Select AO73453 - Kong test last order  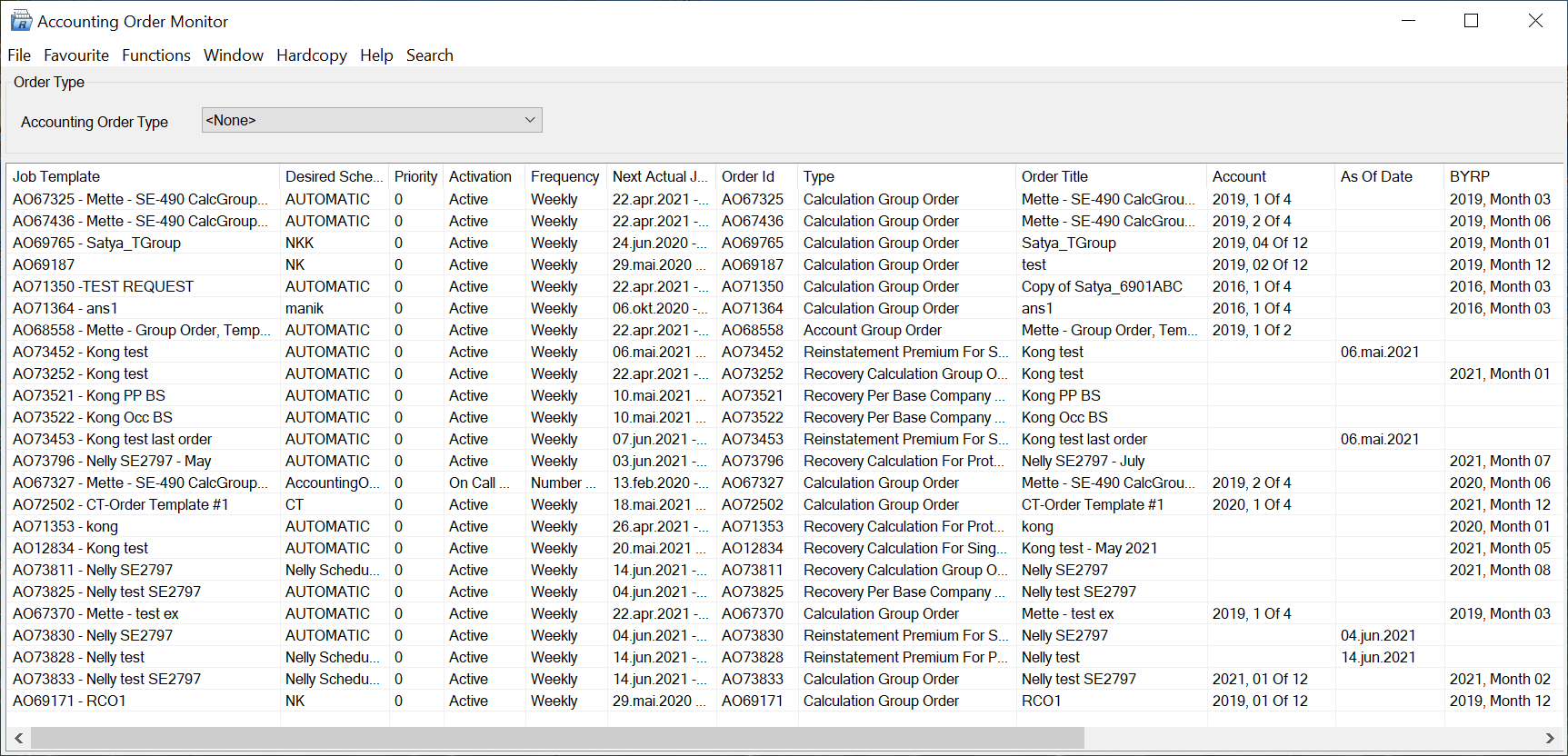pyautogui.click(x=784, y=439)
